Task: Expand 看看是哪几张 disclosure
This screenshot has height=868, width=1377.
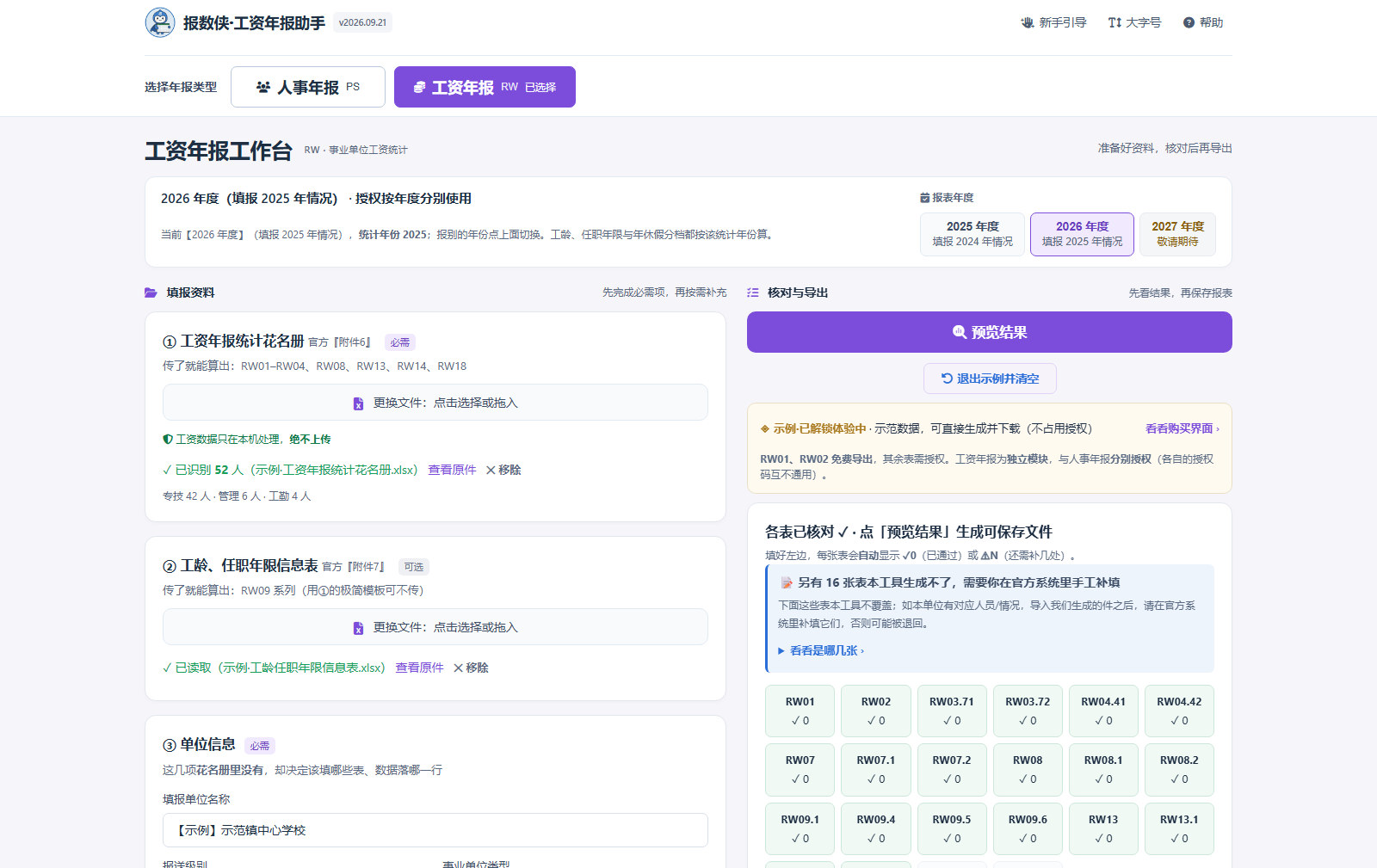Action: pyautogui.click(x=821, y=650)
